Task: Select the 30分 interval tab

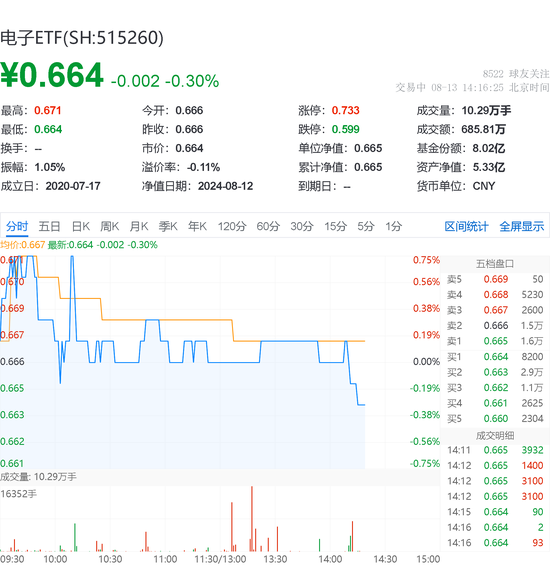Action: tap(302, 226)
